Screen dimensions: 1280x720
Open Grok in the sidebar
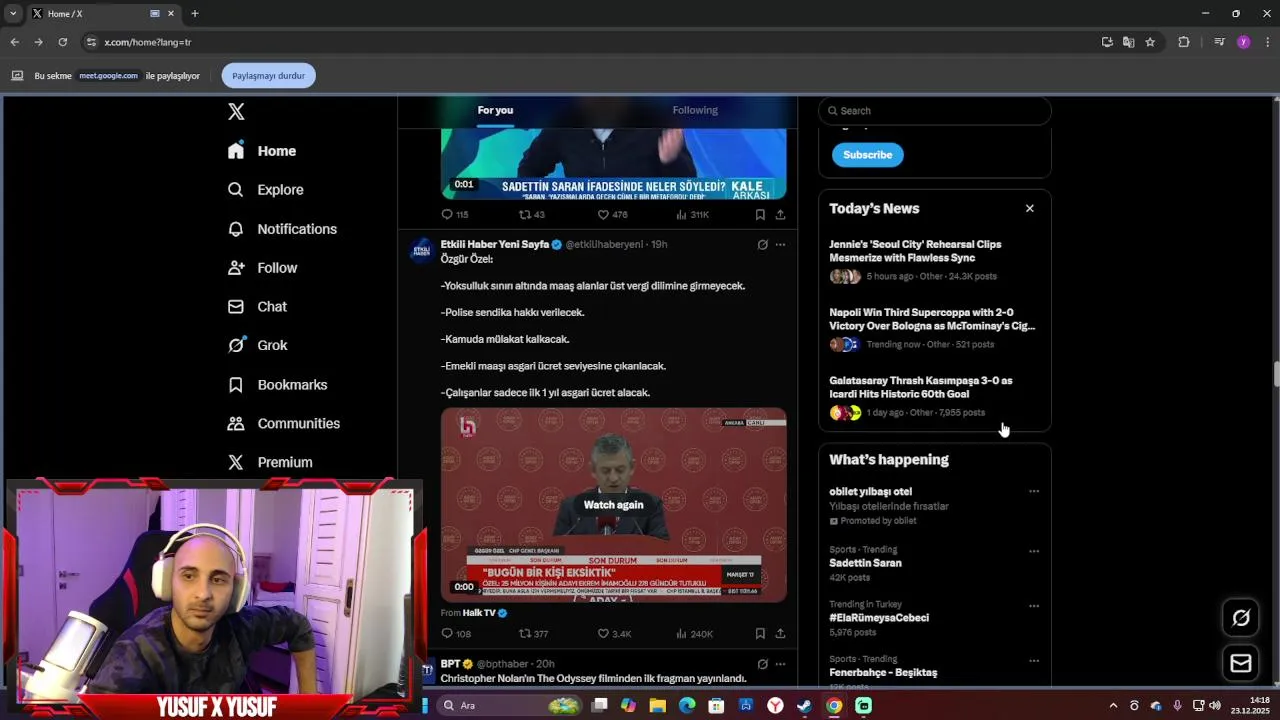pos(257,345)
